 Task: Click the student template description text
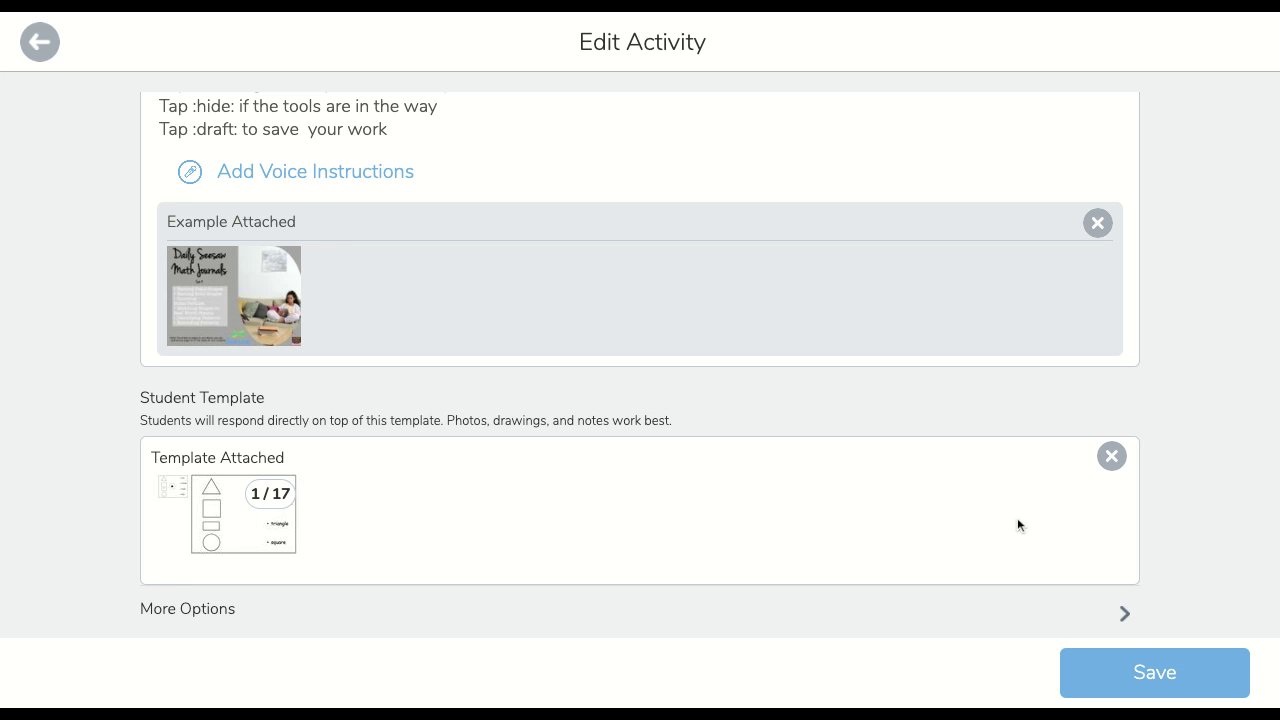pos(405,421)
